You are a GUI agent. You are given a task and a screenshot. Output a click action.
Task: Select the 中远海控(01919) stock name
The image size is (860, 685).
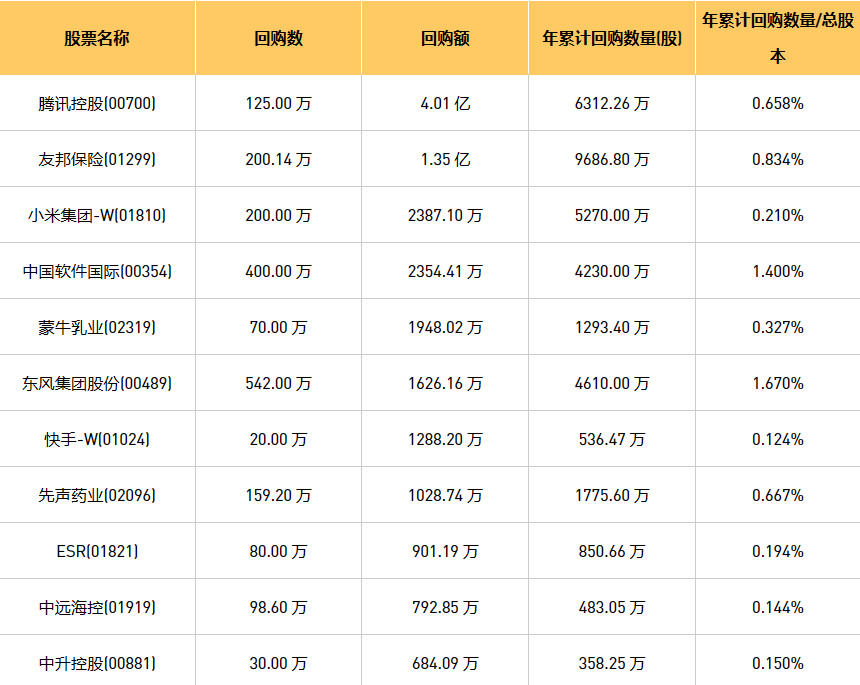pyautogui.click(x=97, y=607)
